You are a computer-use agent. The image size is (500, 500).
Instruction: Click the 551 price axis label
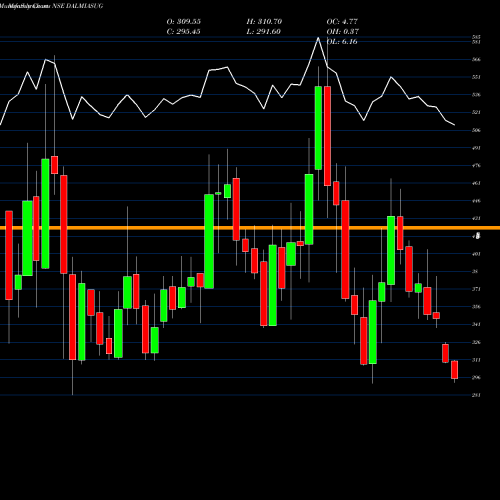(x=476, y=77)
